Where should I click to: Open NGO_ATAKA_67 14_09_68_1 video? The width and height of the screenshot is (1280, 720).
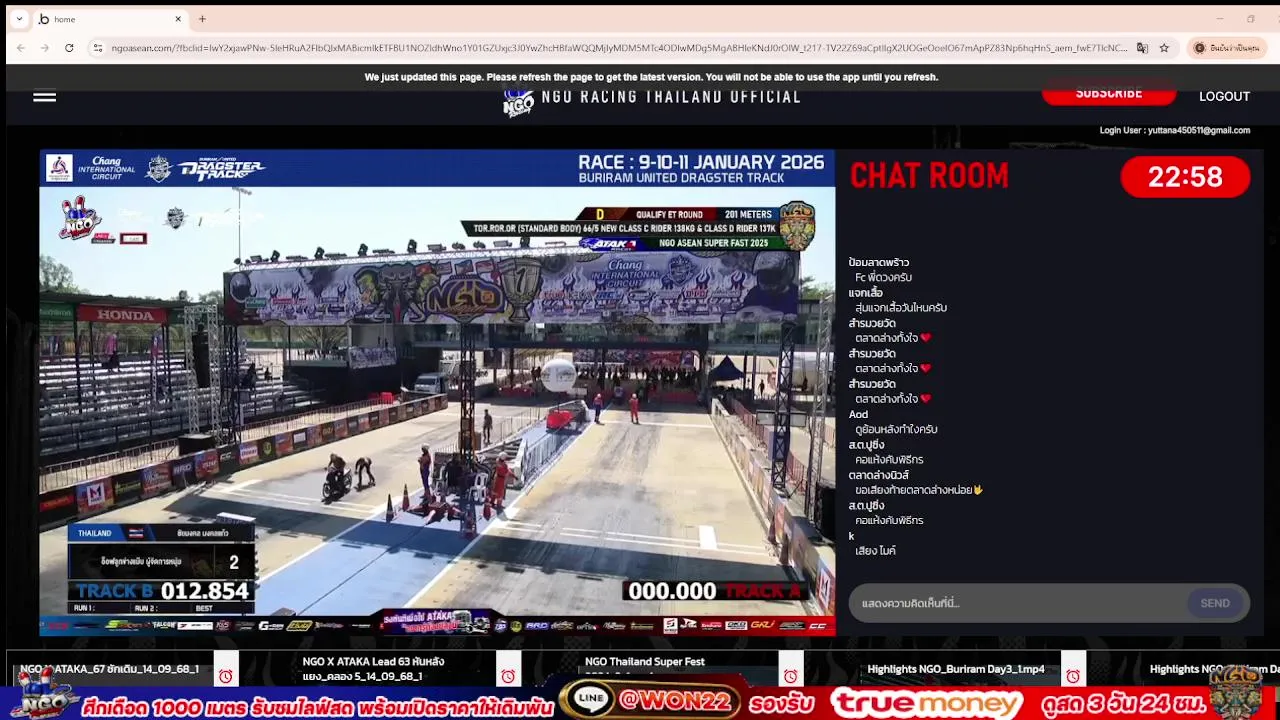tap(110, 669)
